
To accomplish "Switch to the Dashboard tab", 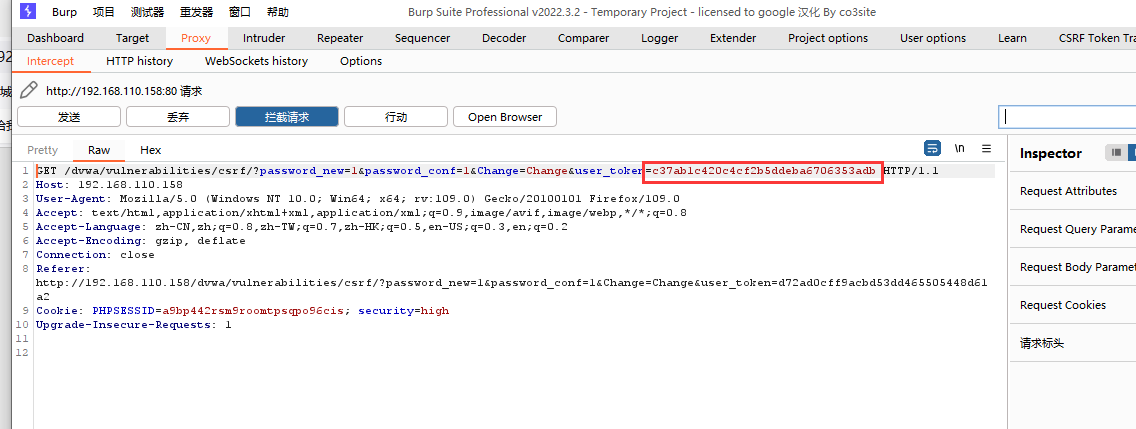I will (56, 38).
